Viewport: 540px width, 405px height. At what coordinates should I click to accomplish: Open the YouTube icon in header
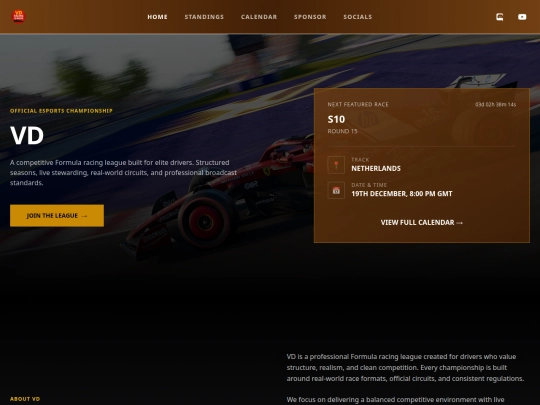522,17
